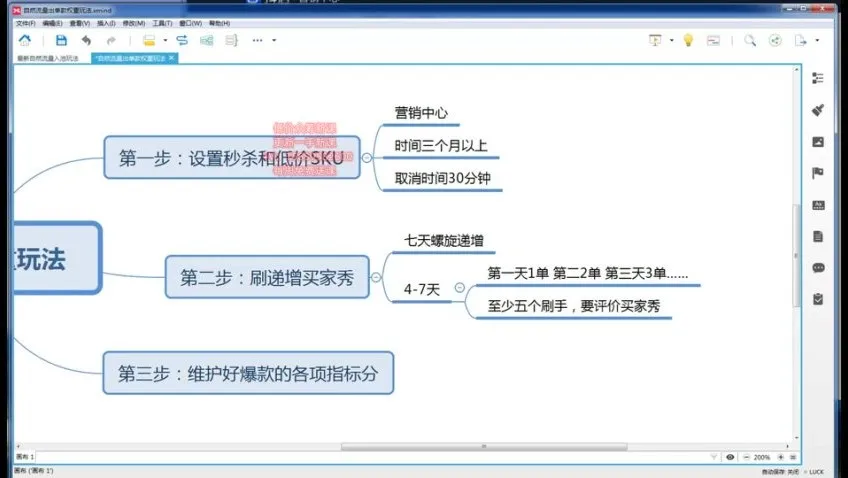Add a relationship with the curved arrows icon
Viewport: 848px width, 478px height.
(182, 40)
